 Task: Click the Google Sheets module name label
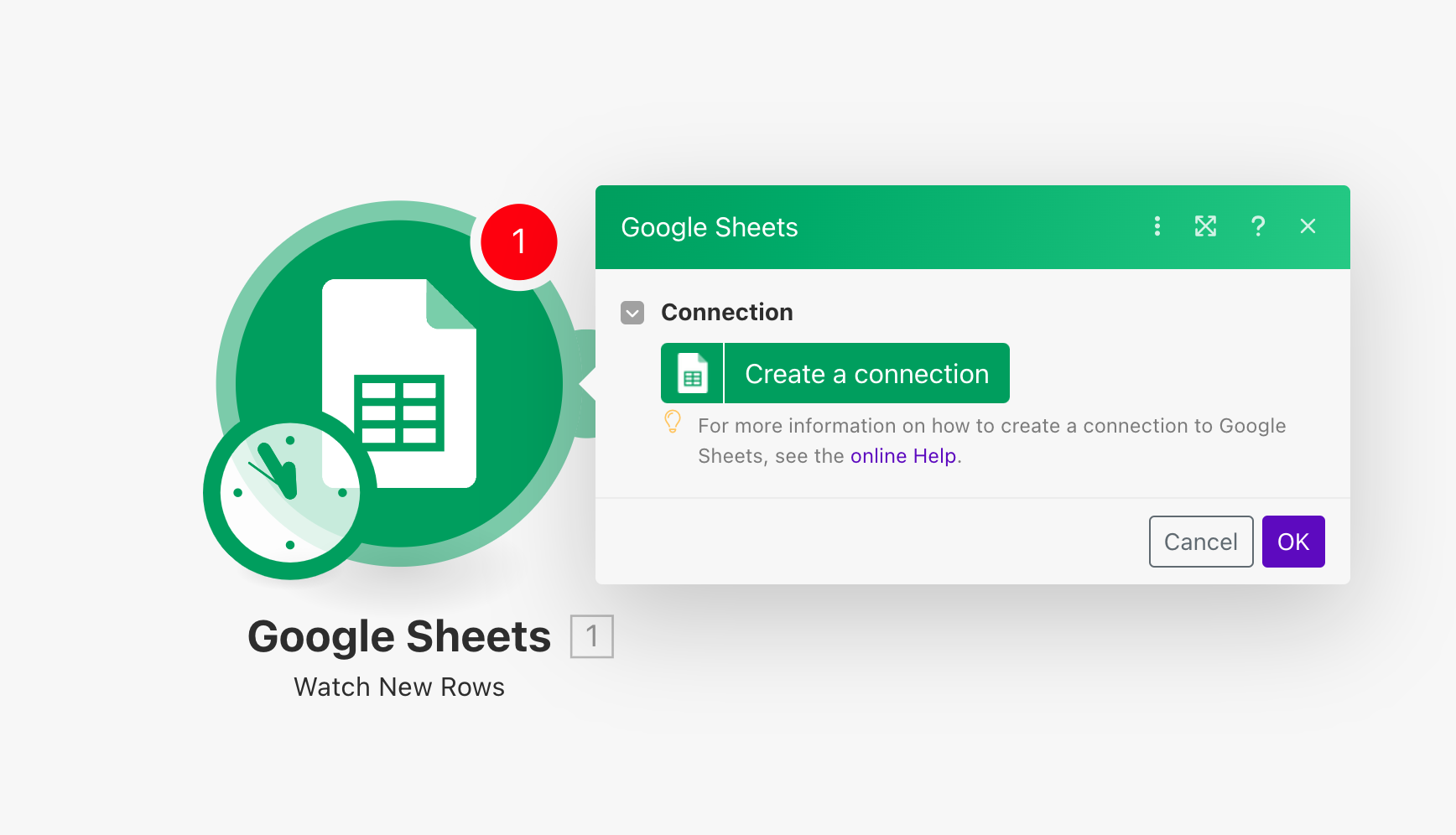coord(399,636)
